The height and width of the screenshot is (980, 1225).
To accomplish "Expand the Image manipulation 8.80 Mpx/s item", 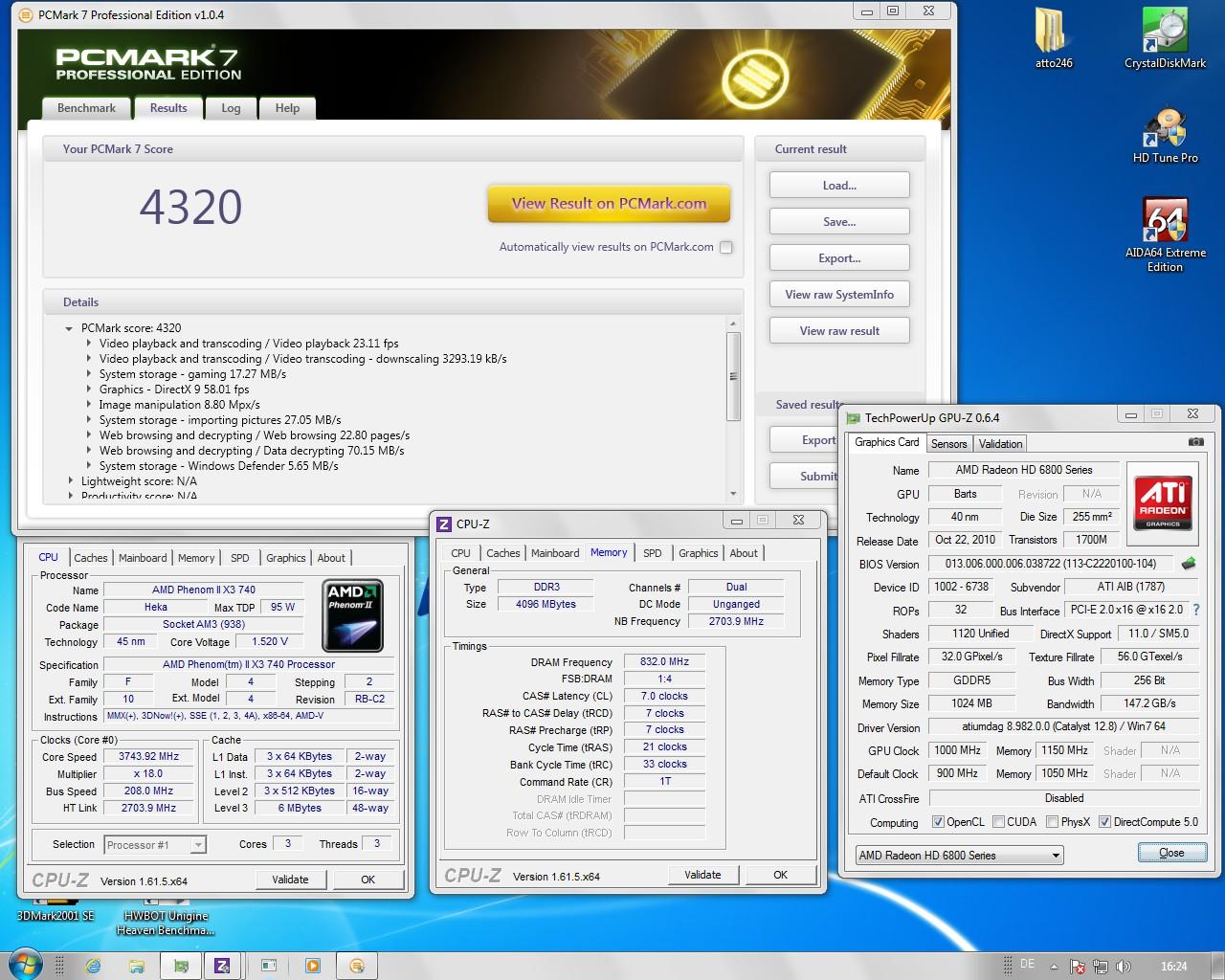I will [x=89, y=405].
